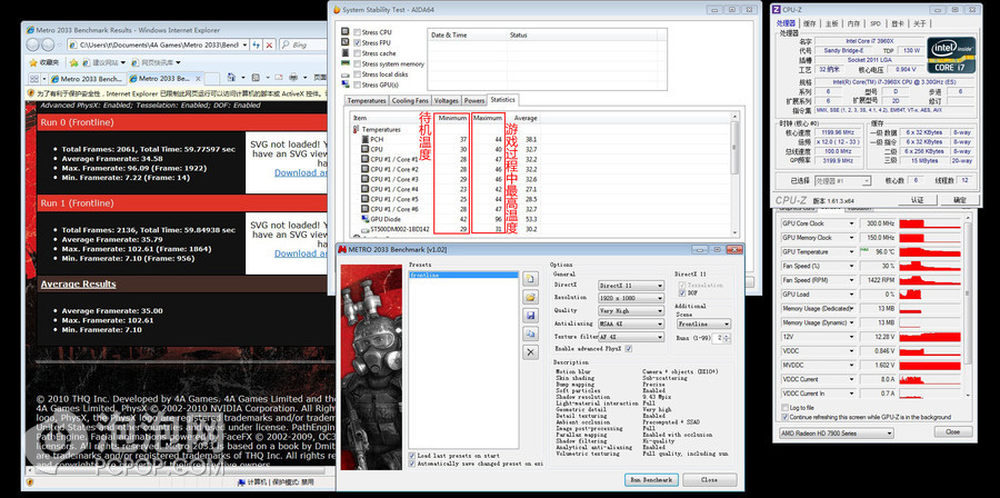This screenshot has height=498, width=1000.
Task: Close the active Metro 2033 Be... tab in Internet Explorer
Action: pyautogui.click(x=198, y=79)
